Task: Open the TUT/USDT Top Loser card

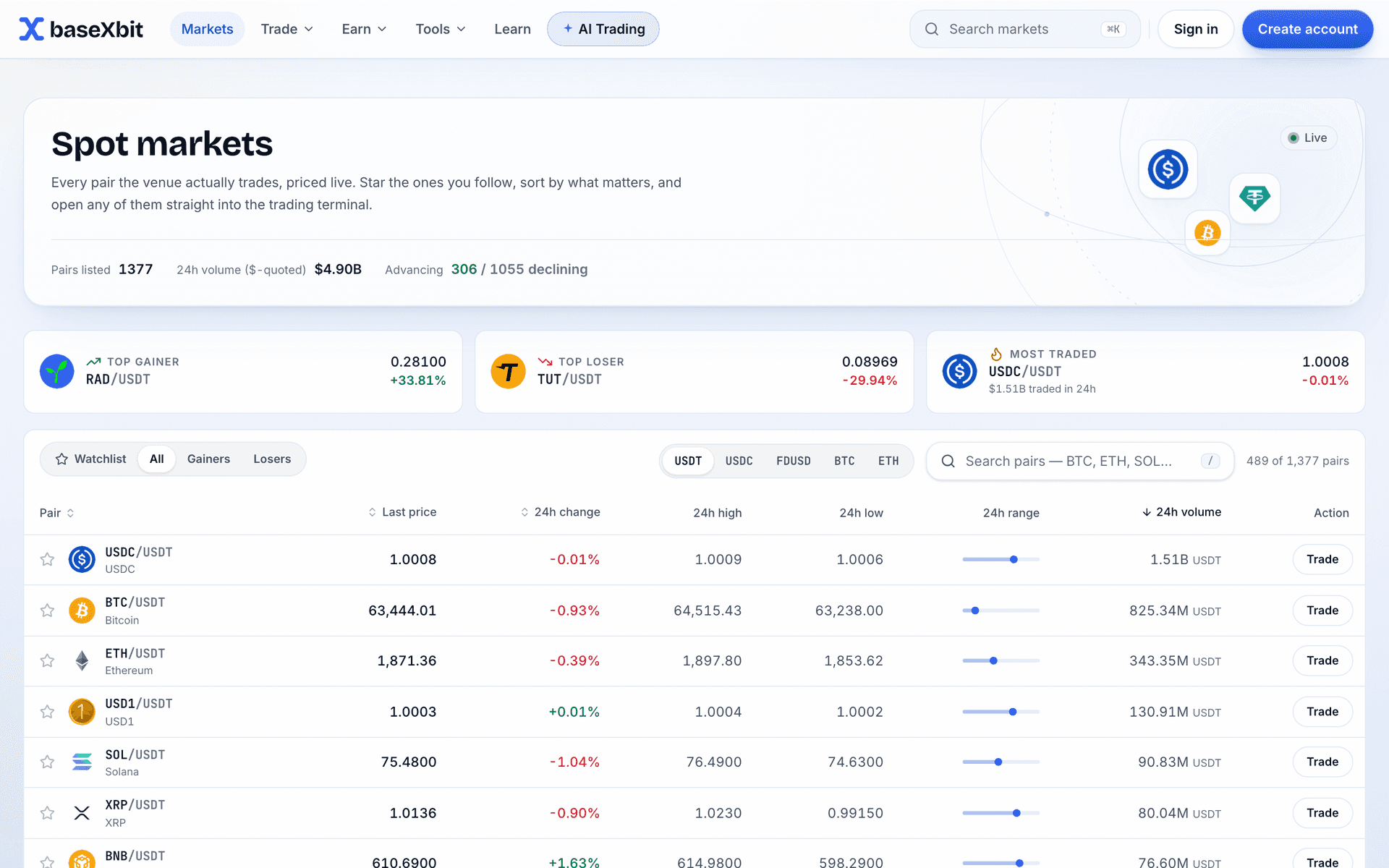Action: (x=694, y=372)
